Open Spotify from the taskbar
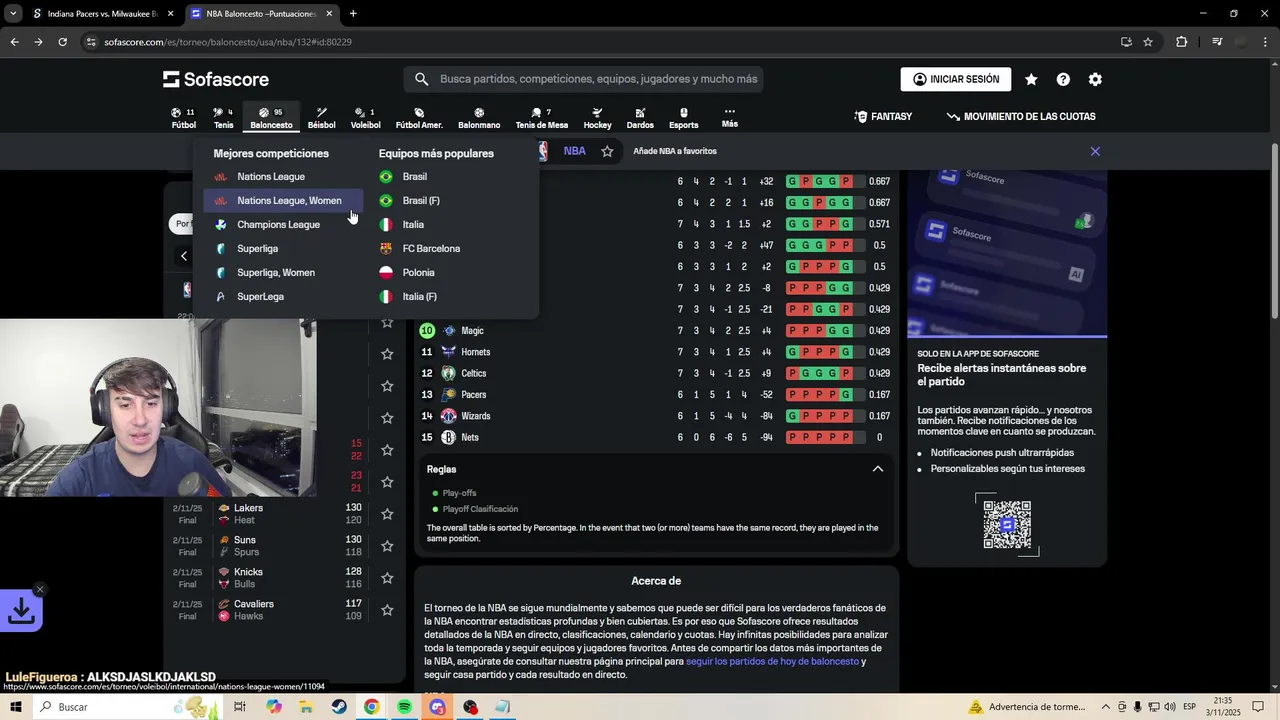Viewport: 1280px width, 720px height. [404, 707]
